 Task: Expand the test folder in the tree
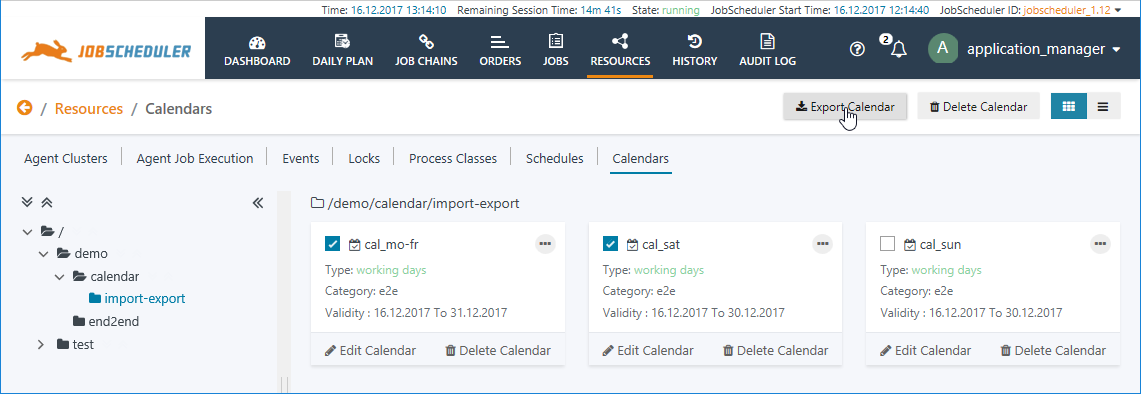[x=41, y=344]
